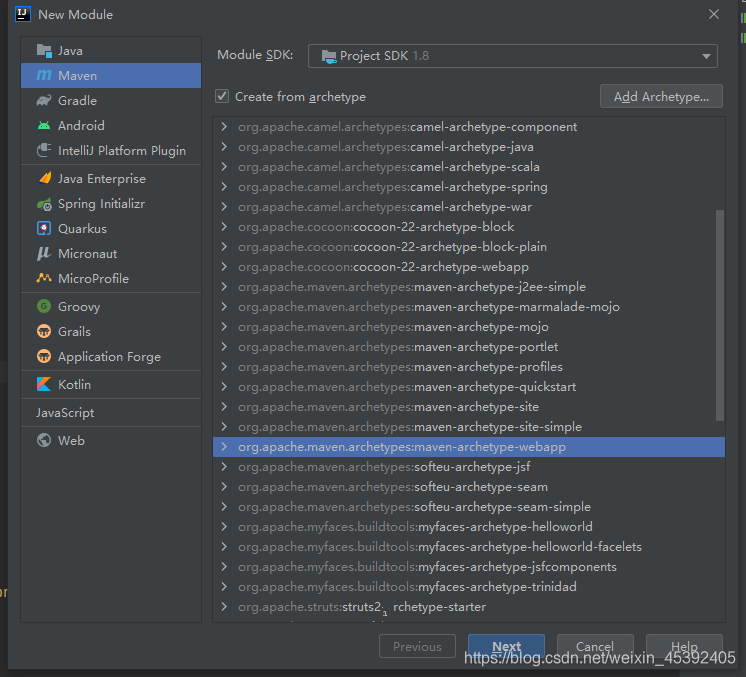Click the IntelliJ logo in title bar

point(23,14)
